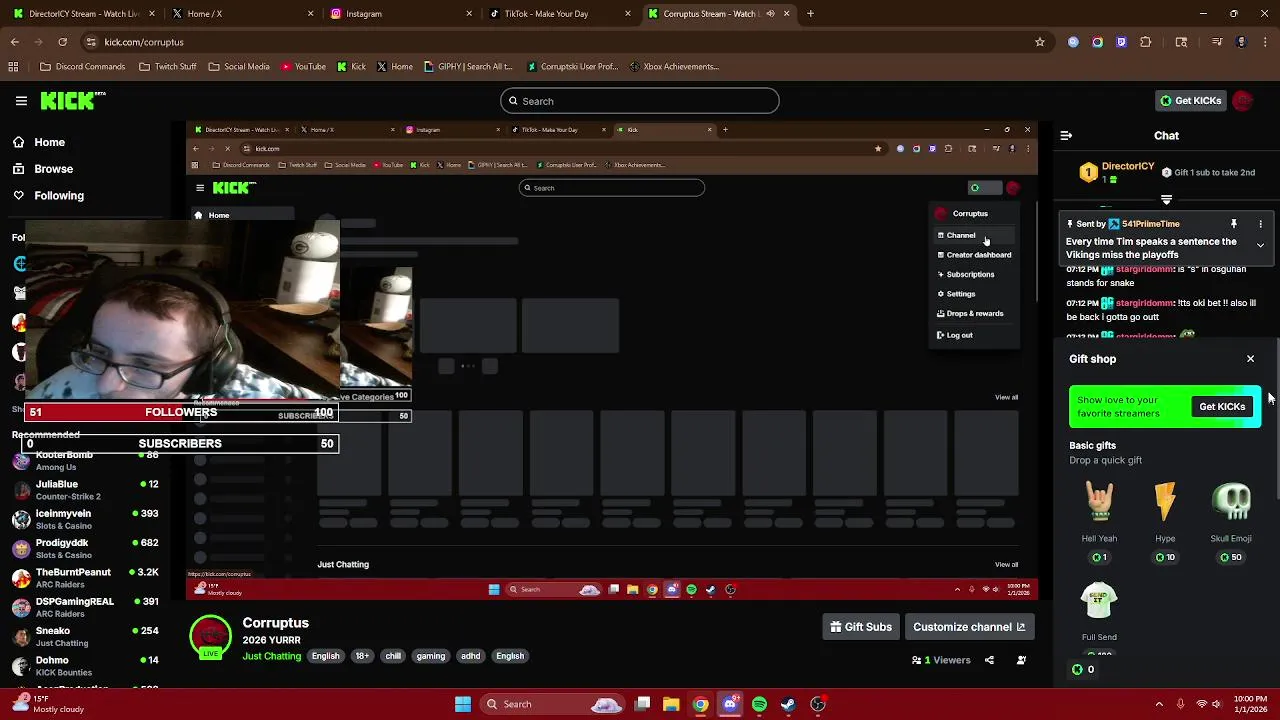
Task: Open Sneako recommended channel
Action: tap(85, 636)
